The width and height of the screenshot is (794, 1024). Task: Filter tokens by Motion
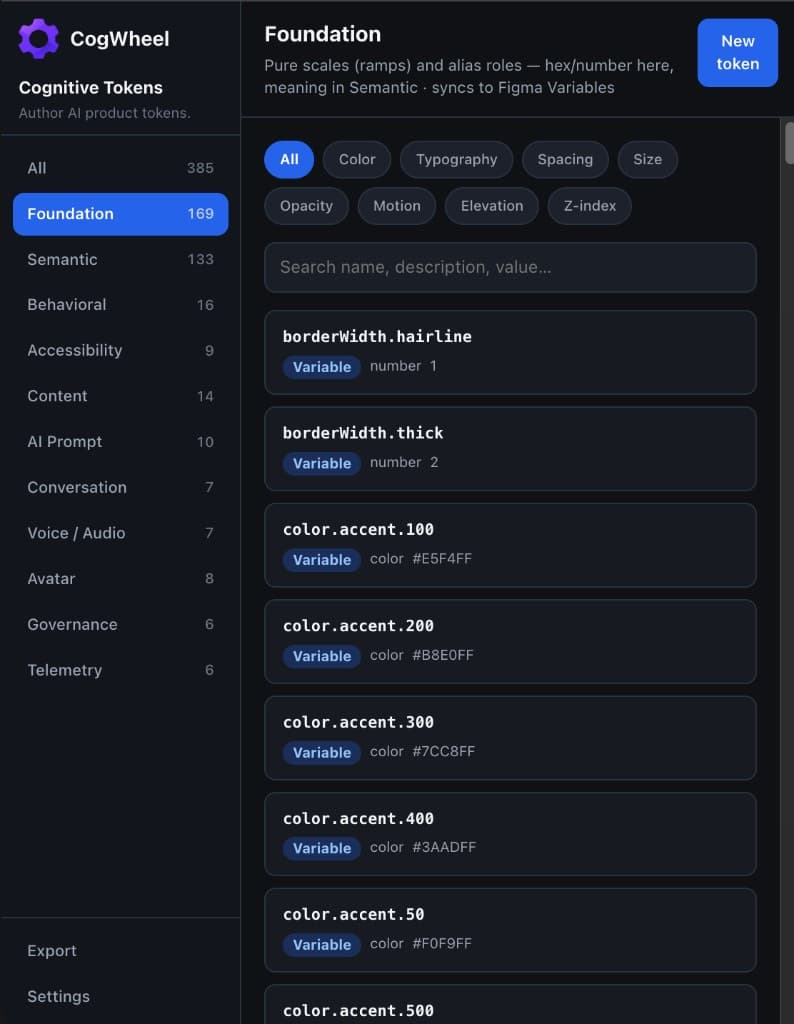(396, 206)
